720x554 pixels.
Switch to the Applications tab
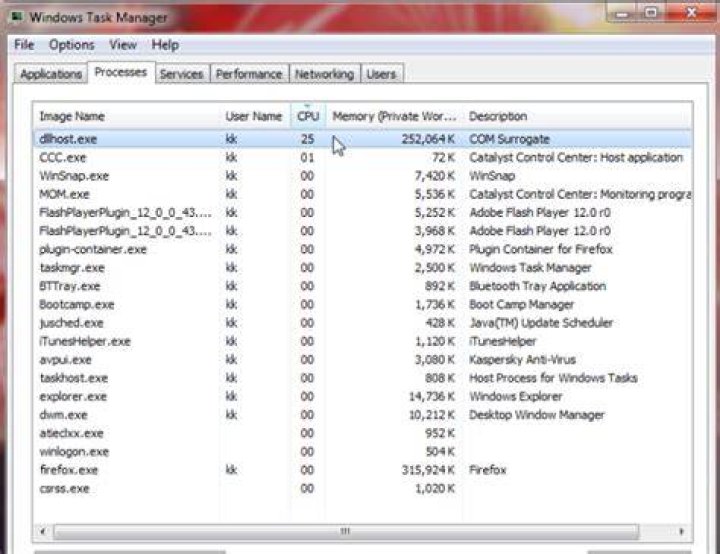pyautogui.click(x=51, y=74)
